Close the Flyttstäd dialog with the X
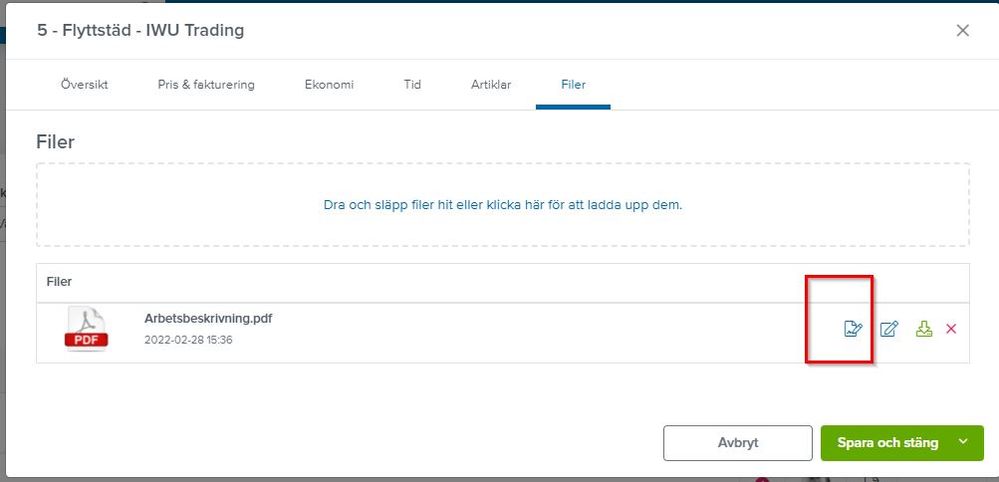This screenshot has height=482, width=999. tap(963, 31)
